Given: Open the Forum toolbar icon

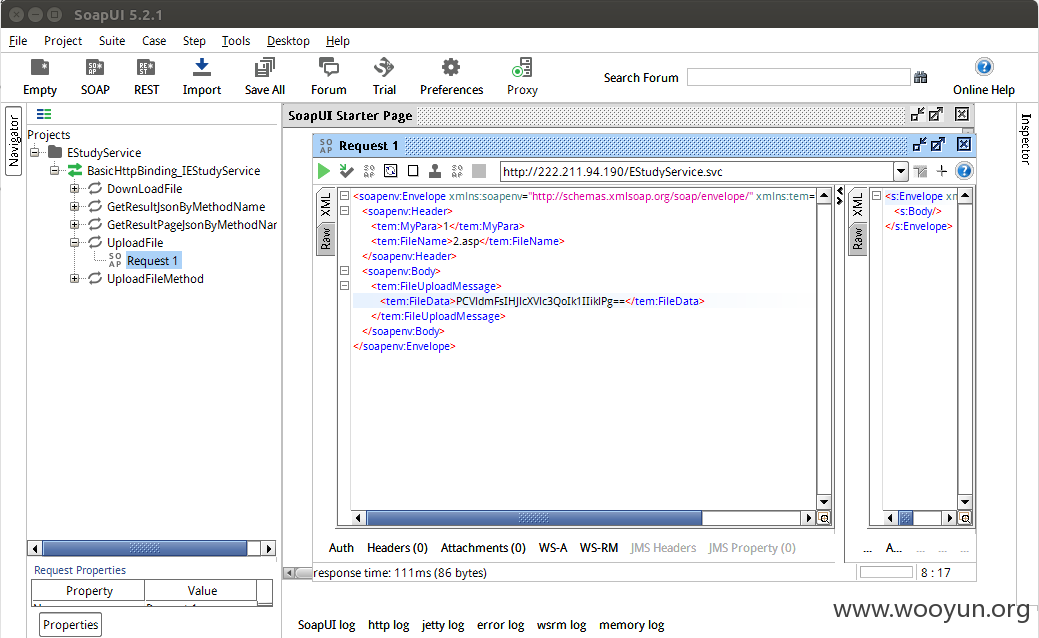Looking at the screenshot, I should [x=329, y=77].
